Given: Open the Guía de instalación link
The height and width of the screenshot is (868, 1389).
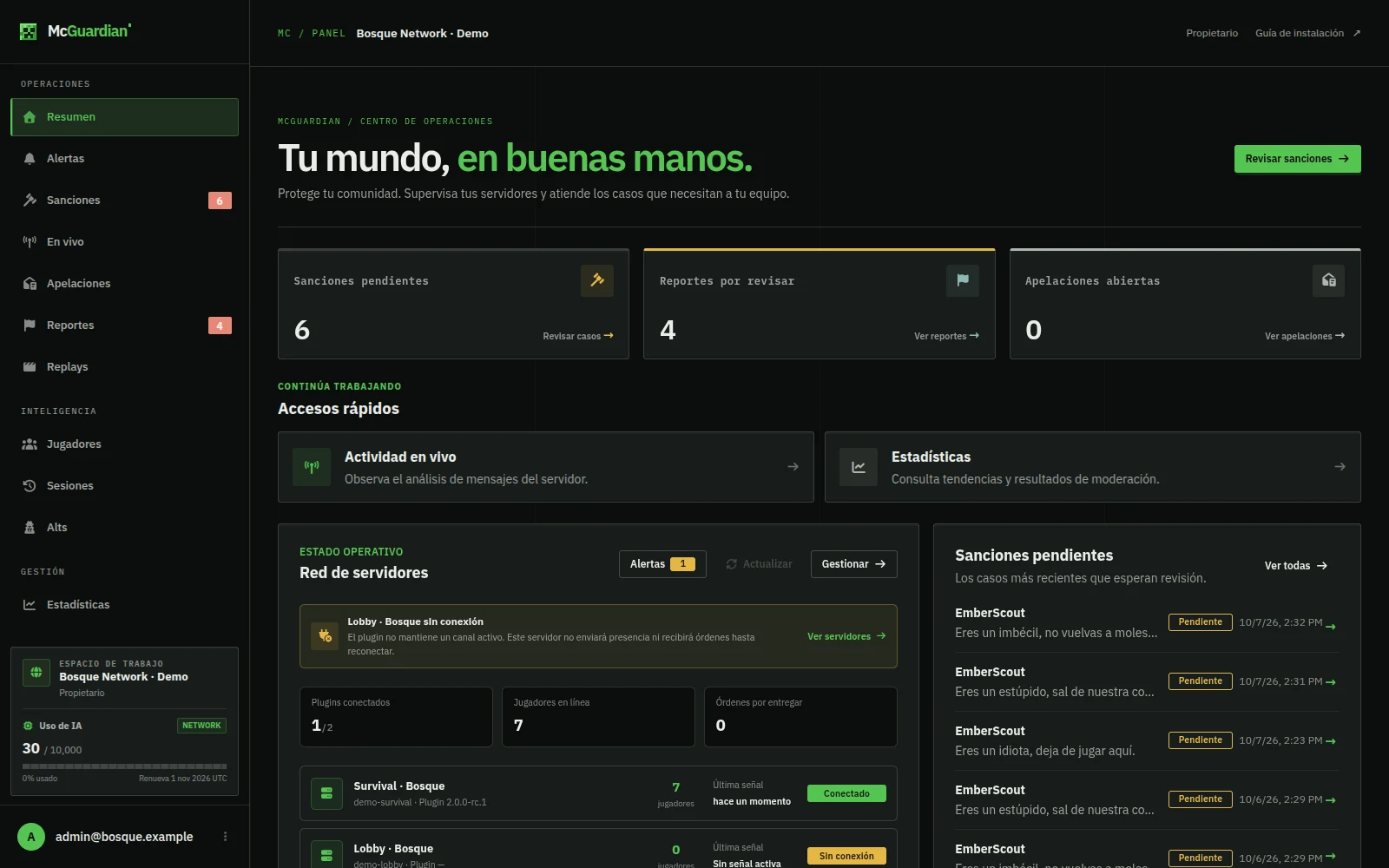Looking at the screenshot, I should pyautogui.click(x=1307, y=33).
